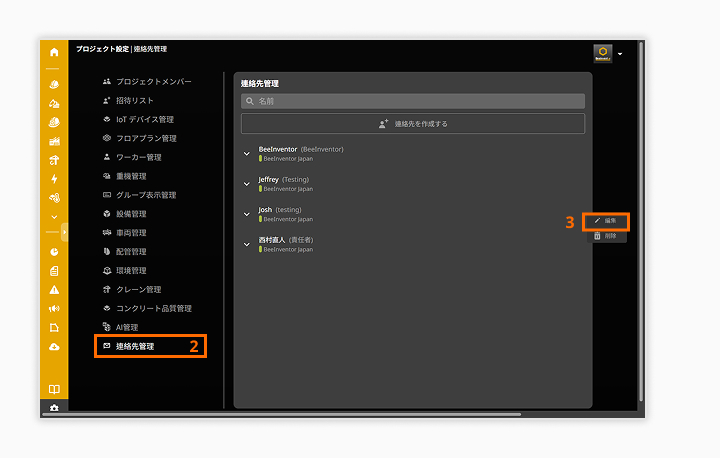Select クレーン管理 menu item

pyautogui.click(x=132, y=289)
